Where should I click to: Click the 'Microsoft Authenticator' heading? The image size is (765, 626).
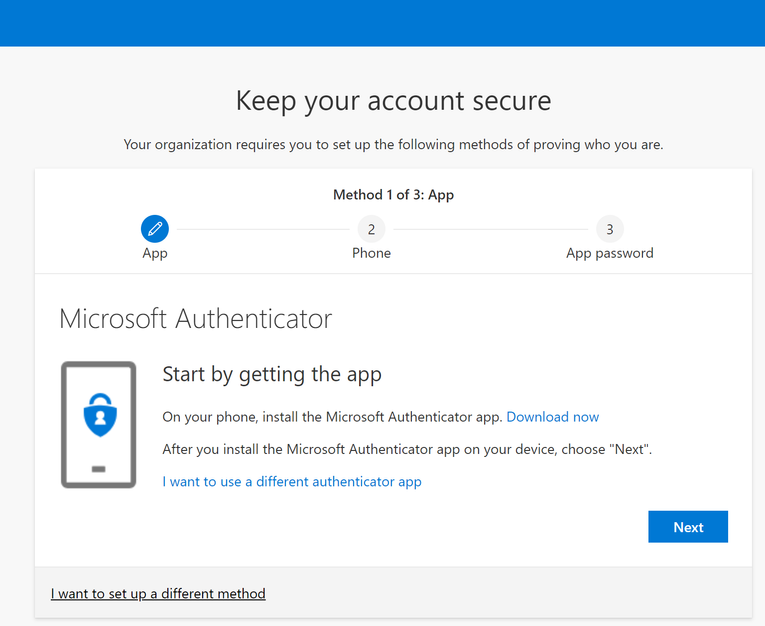(196, 319)
